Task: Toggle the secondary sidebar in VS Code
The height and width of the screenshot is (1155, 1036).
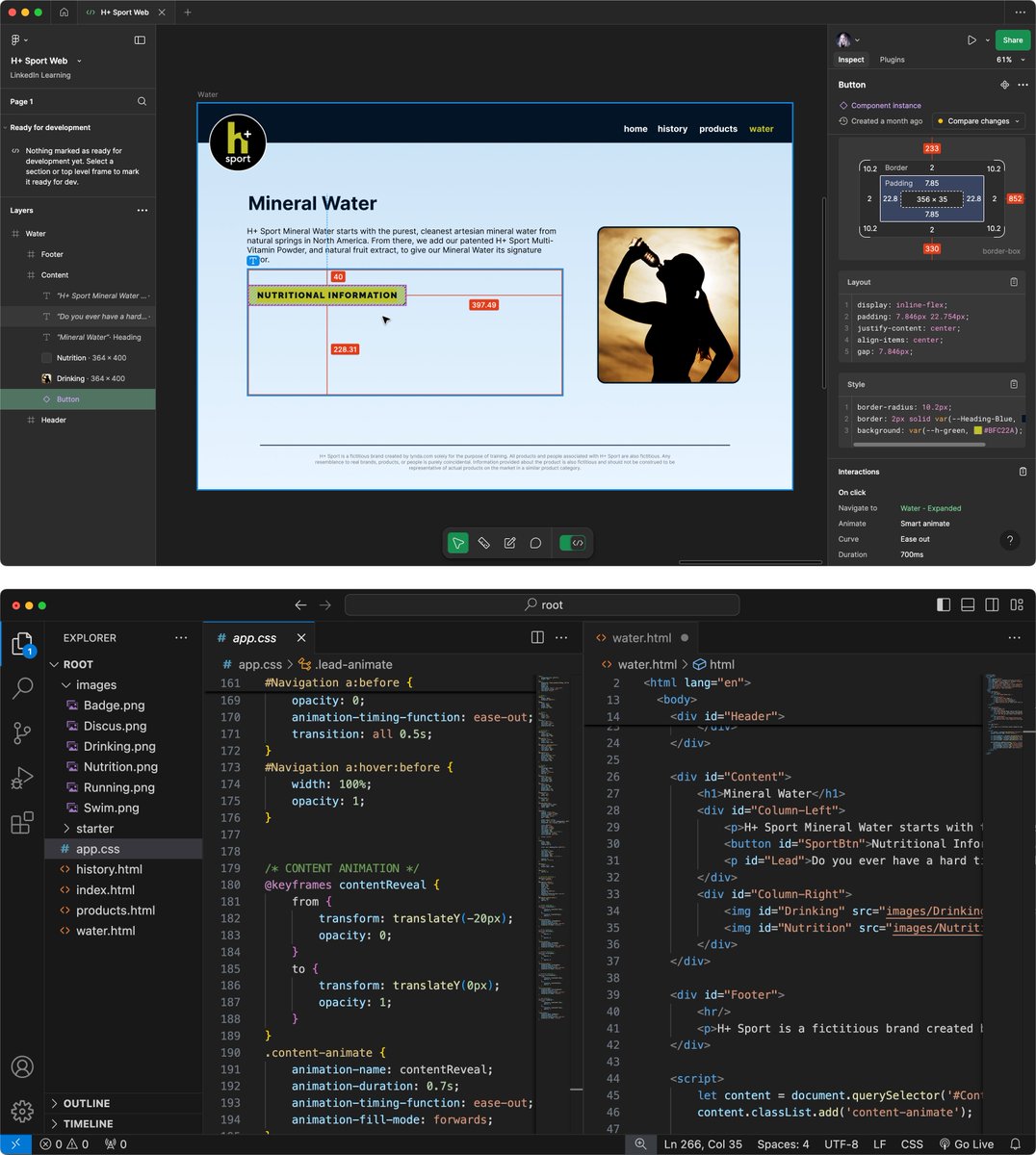Action: 992,604
